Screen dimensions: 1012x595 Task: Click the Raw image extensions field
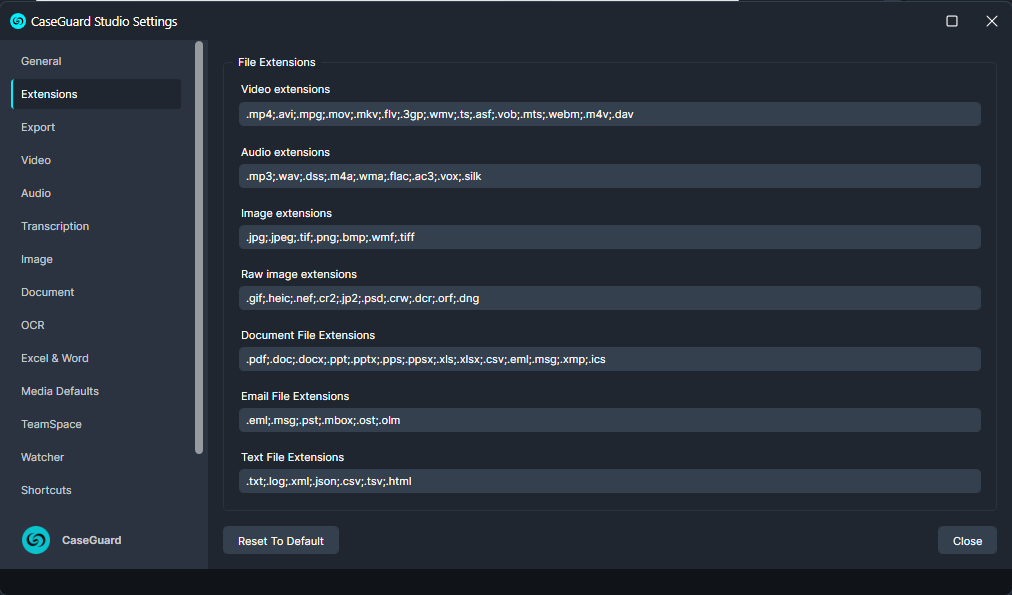point(609,298)
